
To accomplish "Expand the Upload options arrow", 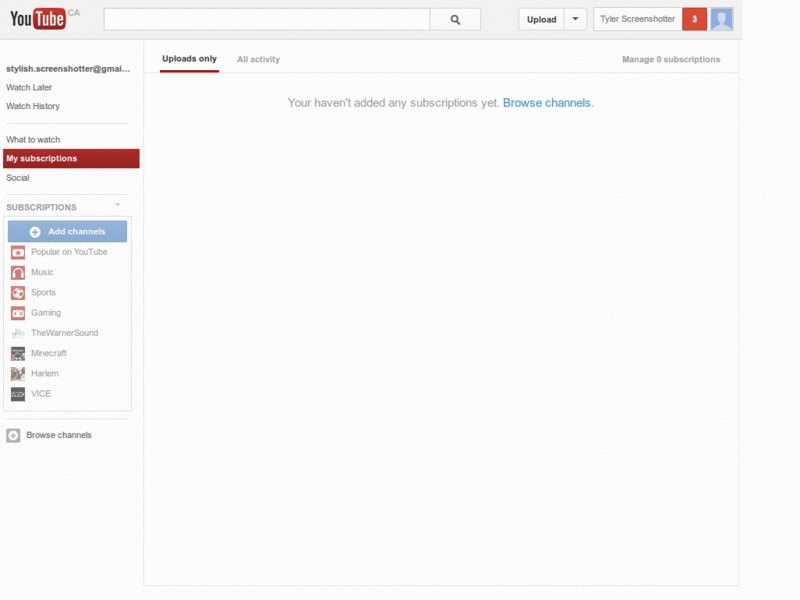I will coord(575,18).
